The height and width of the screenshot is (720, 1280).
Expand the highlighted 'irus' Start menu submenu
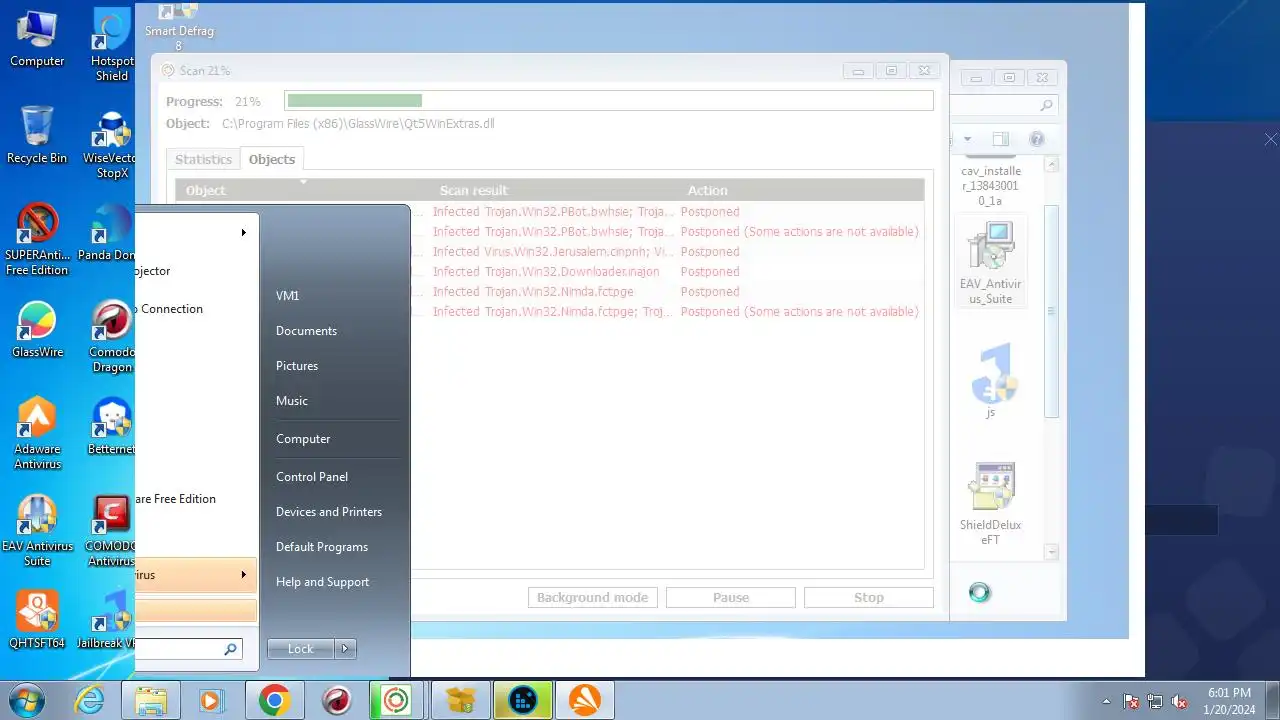243,575
